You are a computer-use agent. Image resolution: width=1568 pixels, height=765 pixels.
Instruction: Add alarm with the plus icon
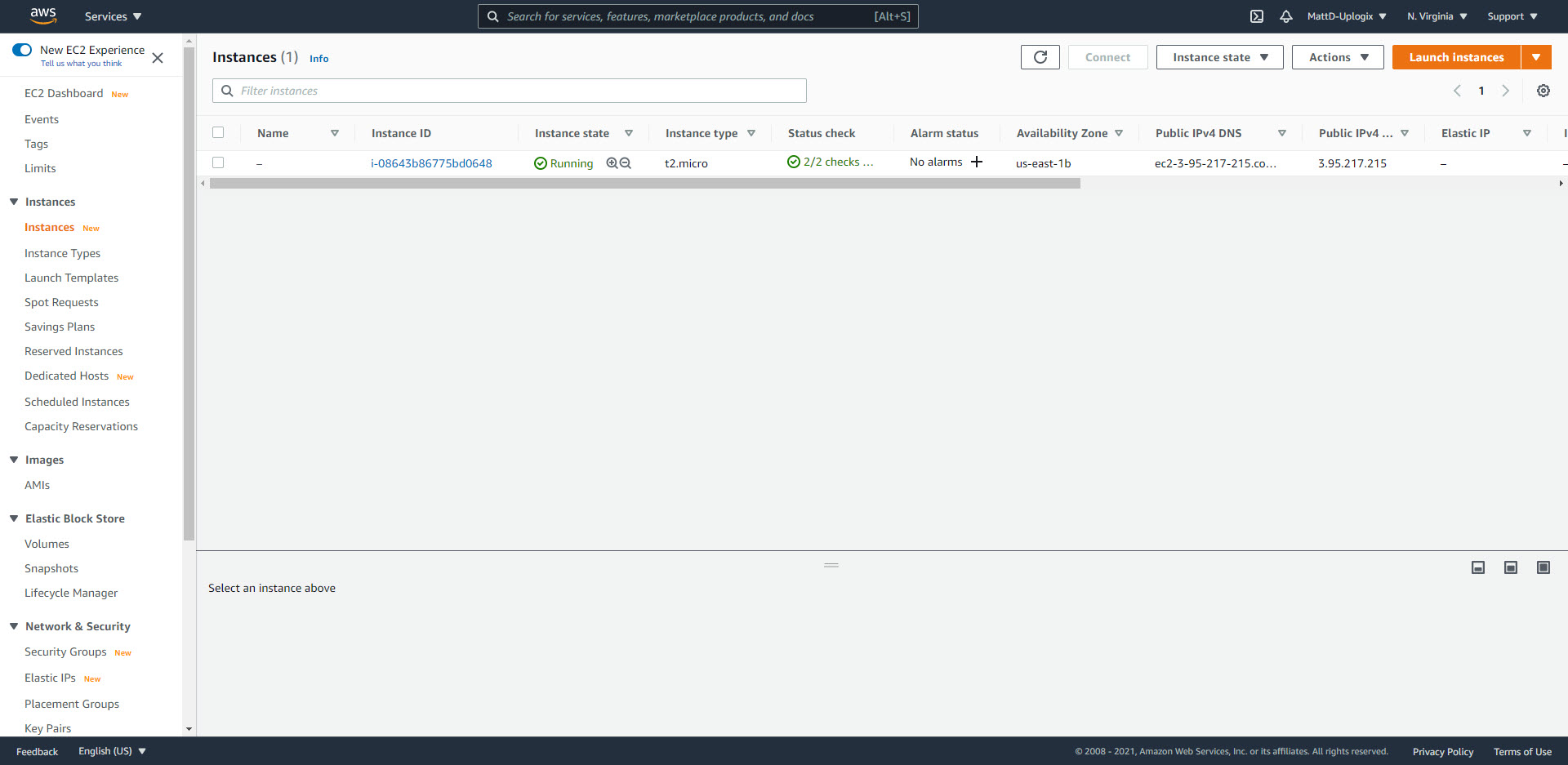977,162
